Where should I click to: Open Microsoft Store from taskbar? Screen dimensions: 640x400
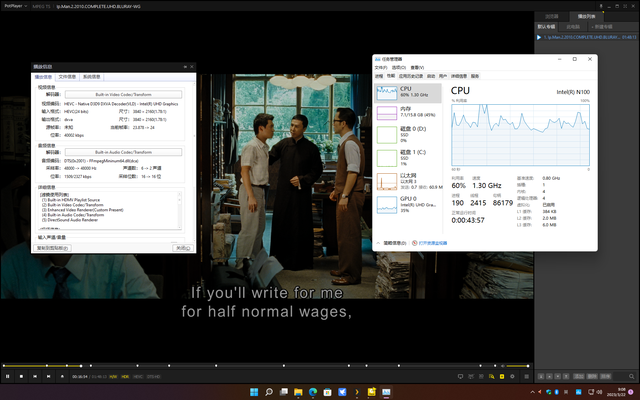327,392
